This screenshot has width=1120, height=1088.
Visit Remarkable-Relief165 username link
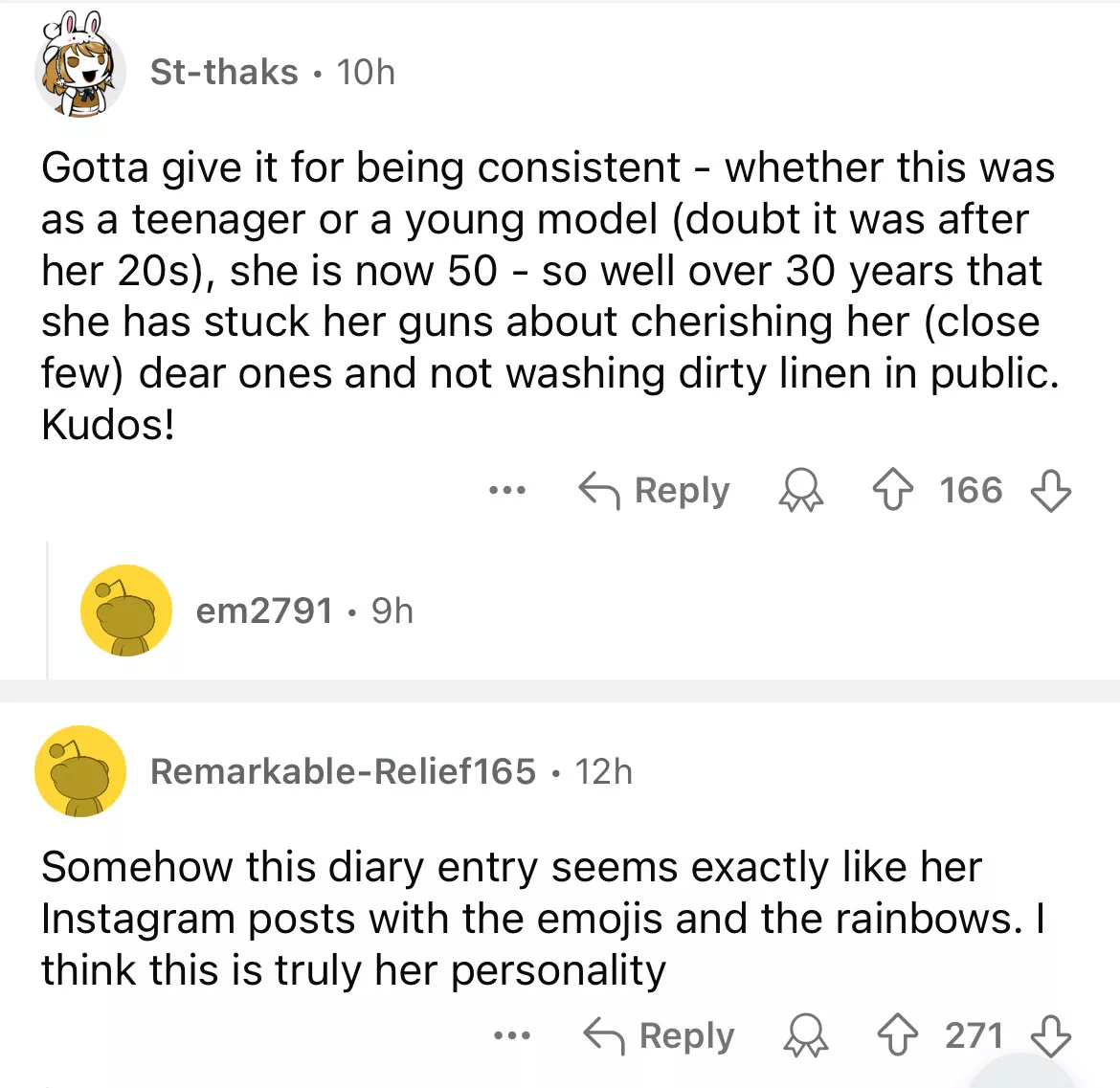pyautogui.click(x=343, y=771)
